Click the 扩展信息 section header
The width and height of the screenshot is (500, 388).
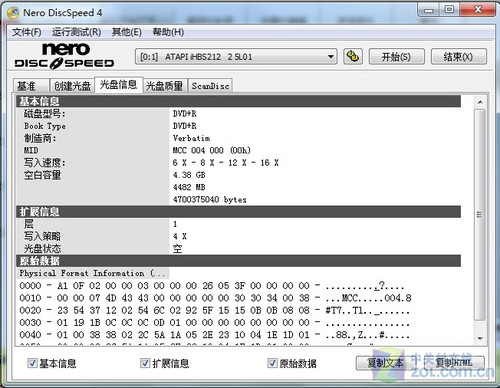(x=239, y=212)
